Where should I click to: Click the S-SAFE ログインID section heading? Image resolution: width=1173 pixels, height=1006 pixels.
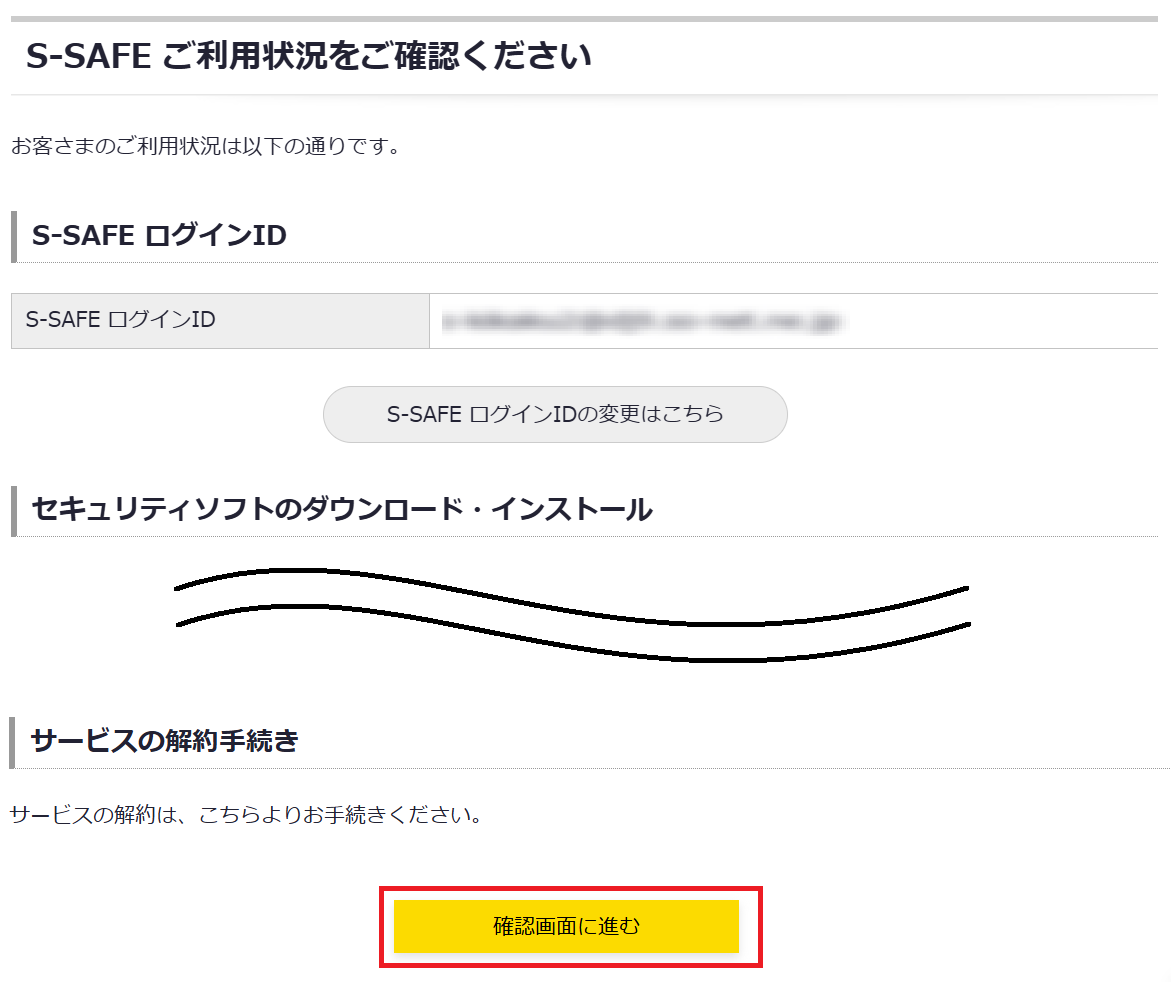159,236
